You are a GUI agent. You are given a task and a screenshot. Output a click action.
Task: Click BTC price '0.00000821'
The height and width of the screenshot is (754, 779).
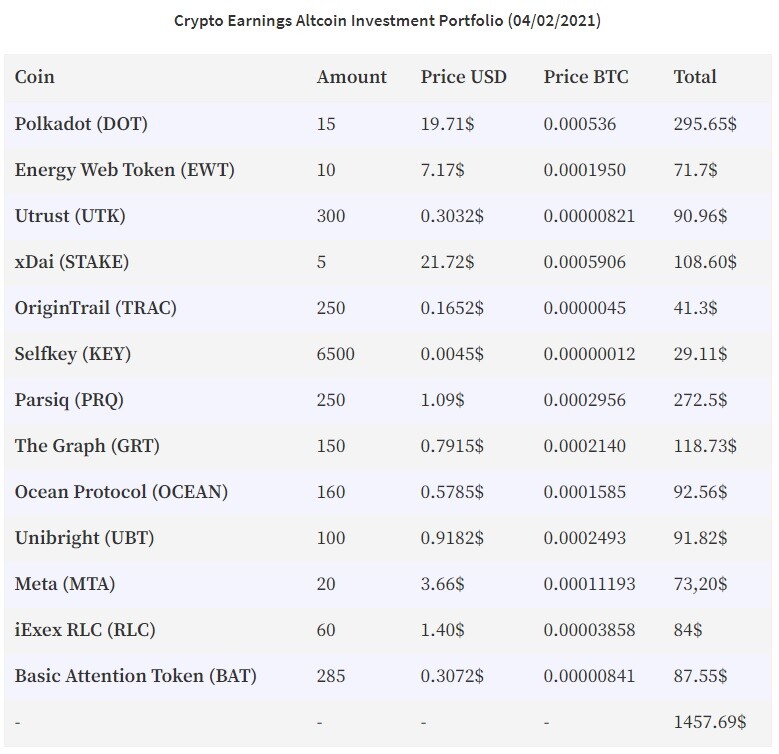[x=589, y=216]
